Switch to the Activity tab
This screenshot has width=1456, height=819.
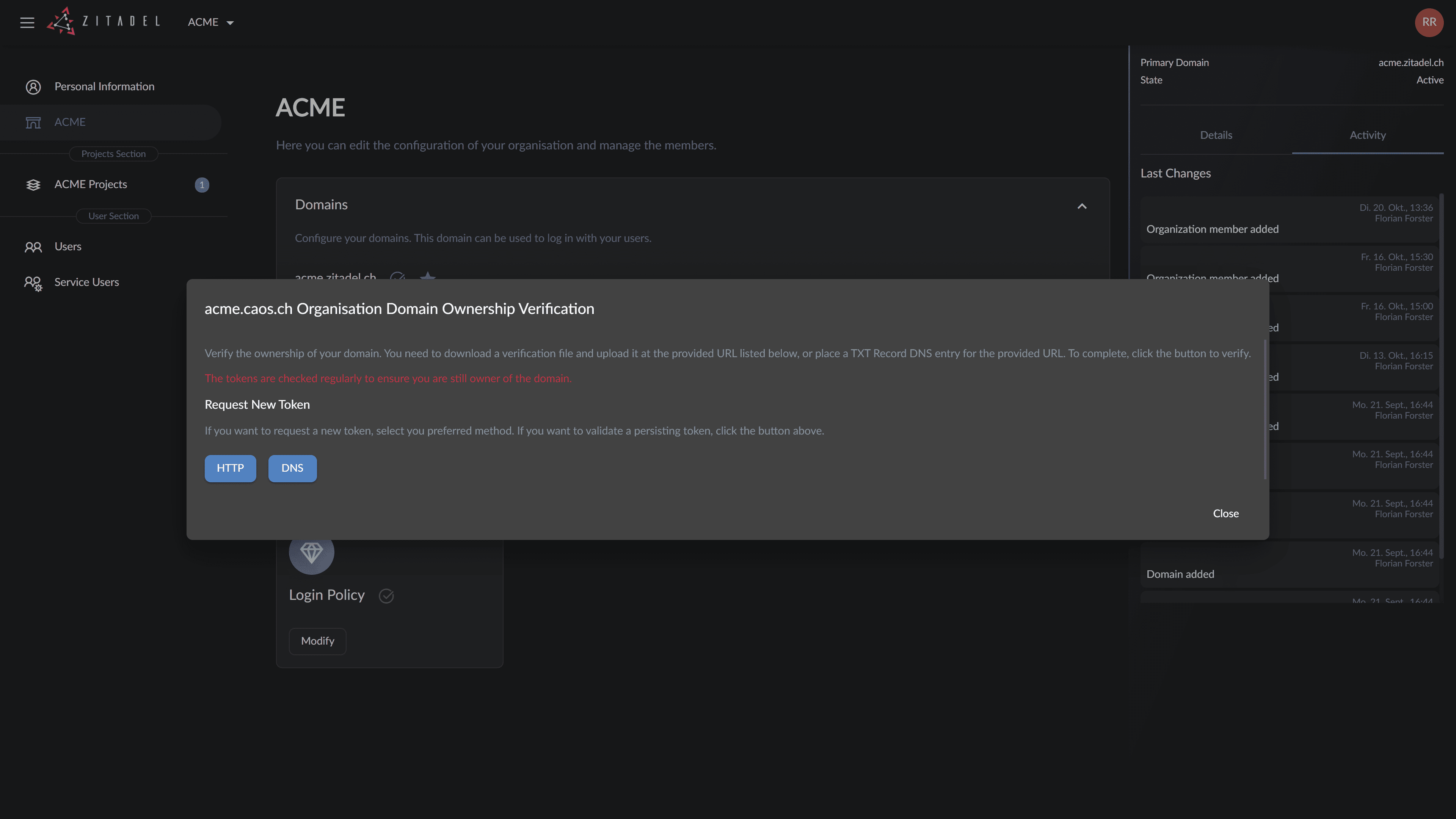[1367, 135]
